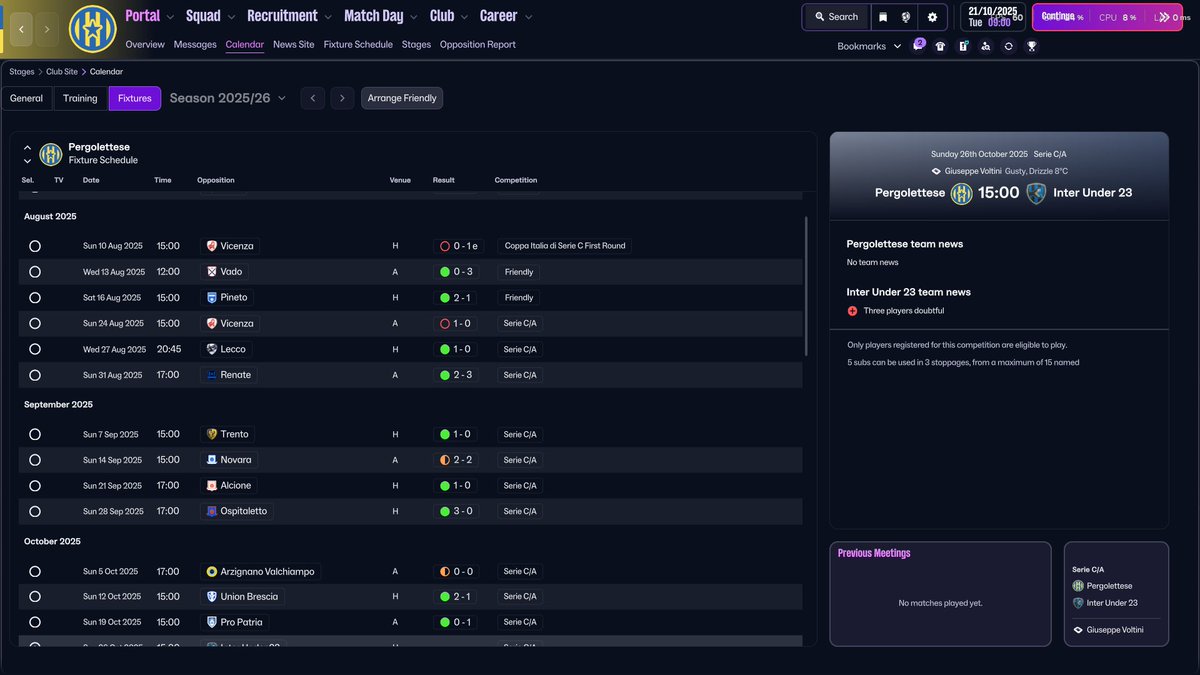The image size is (1200, 675).
Task: Select the Alcione fixture radio
Action: 35,485
